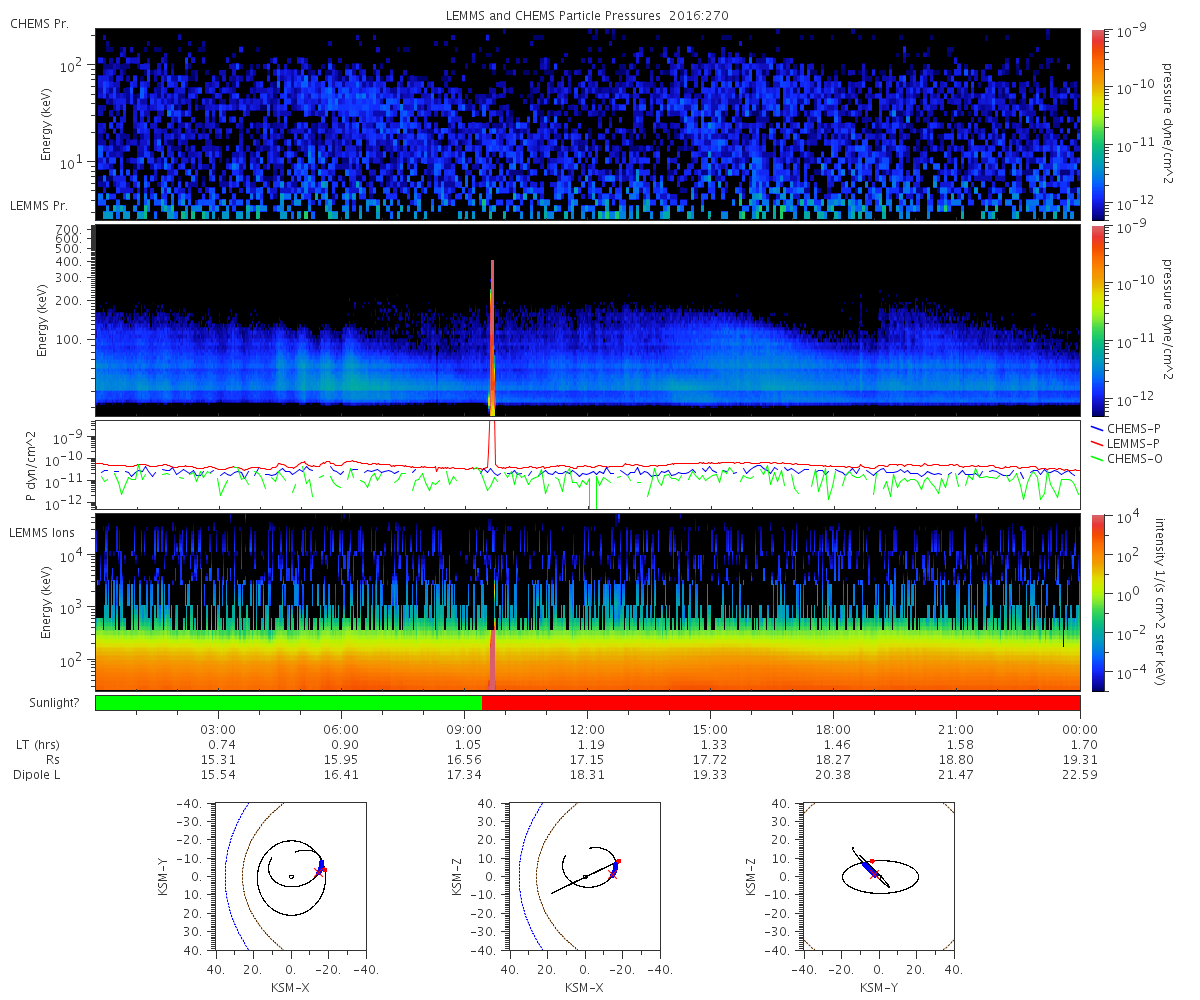Click the green sunlight bar segment
Viewport: 1200px width, 1000px height.
pyautogui.click(x=288, y=702)
